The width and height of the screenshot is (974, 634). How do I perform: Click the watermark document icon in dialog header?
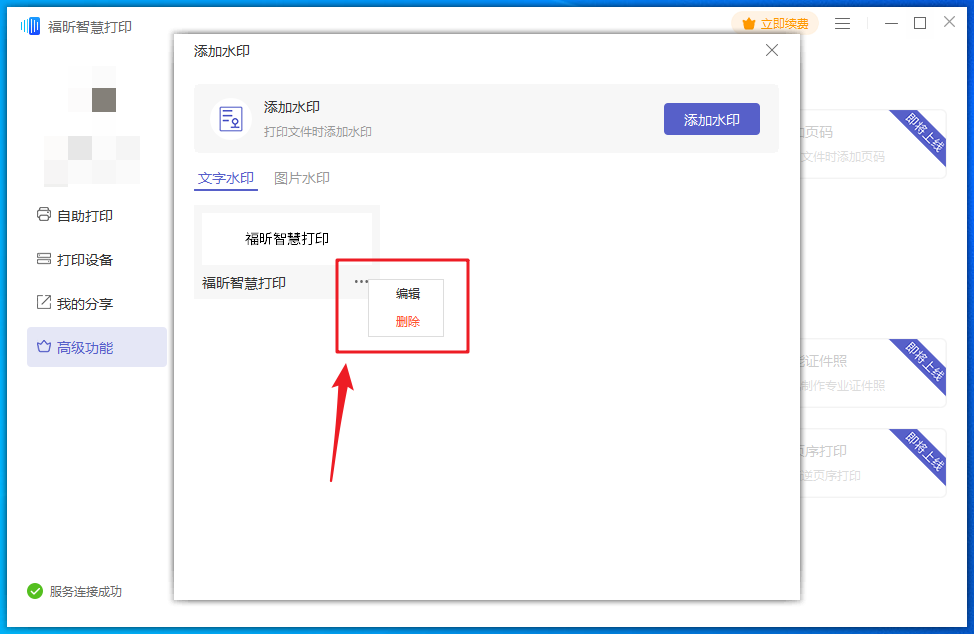[x=231, y=118]
